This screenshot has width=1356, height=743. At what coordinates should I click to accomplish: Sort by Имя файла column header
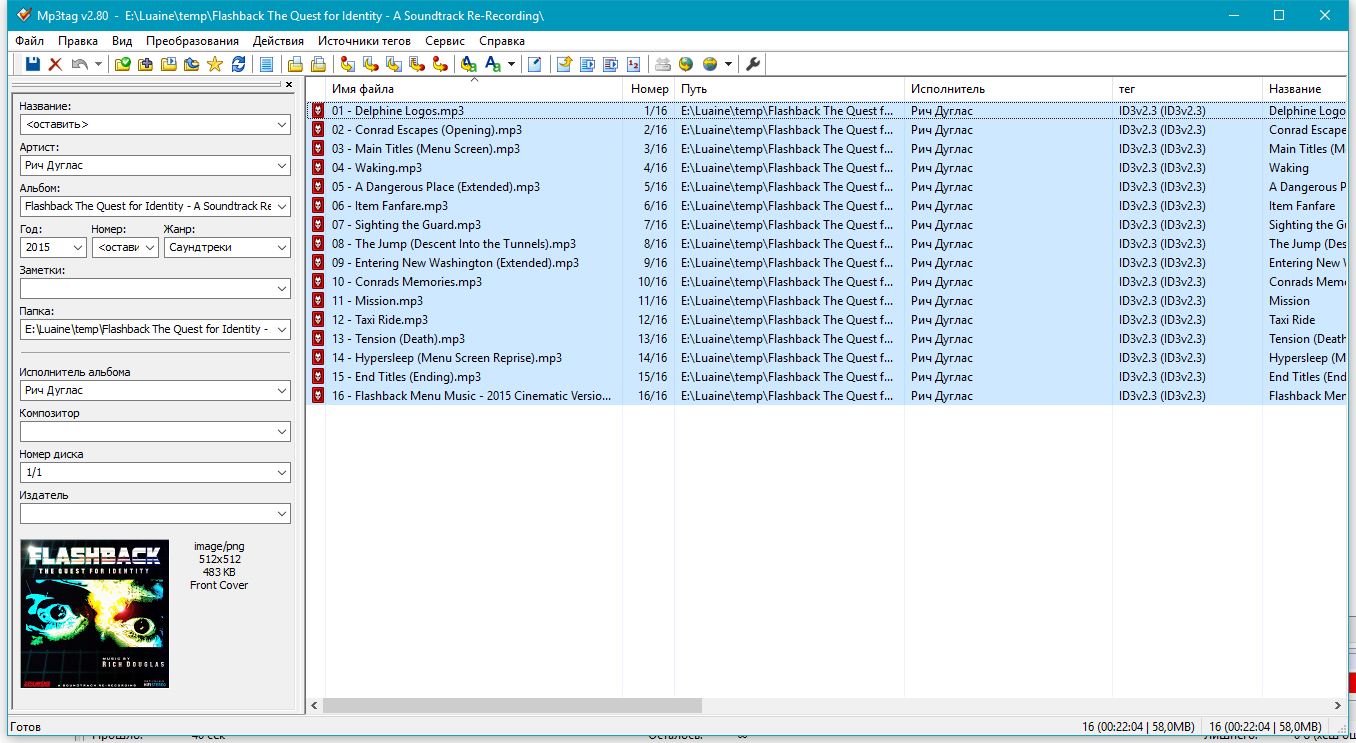tap(474, 89)
